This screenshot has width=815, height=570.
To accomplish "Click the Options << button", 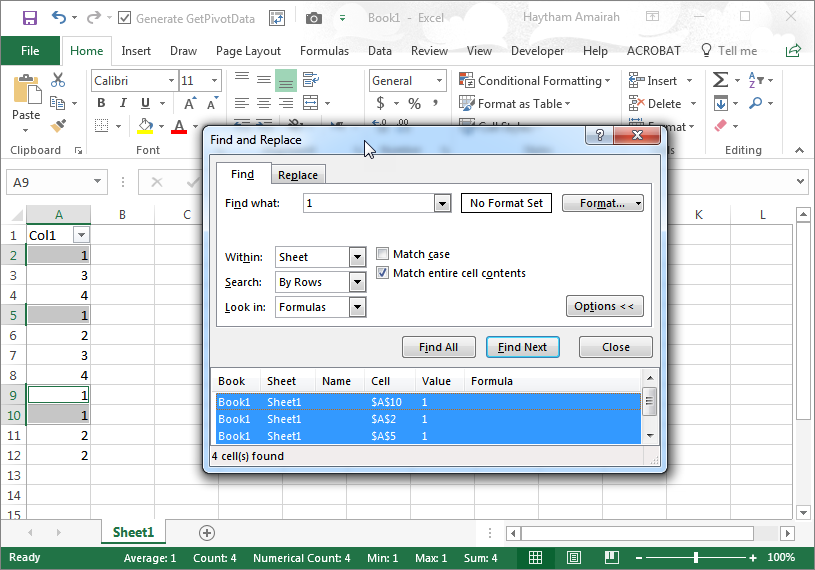I will (604, 306).
